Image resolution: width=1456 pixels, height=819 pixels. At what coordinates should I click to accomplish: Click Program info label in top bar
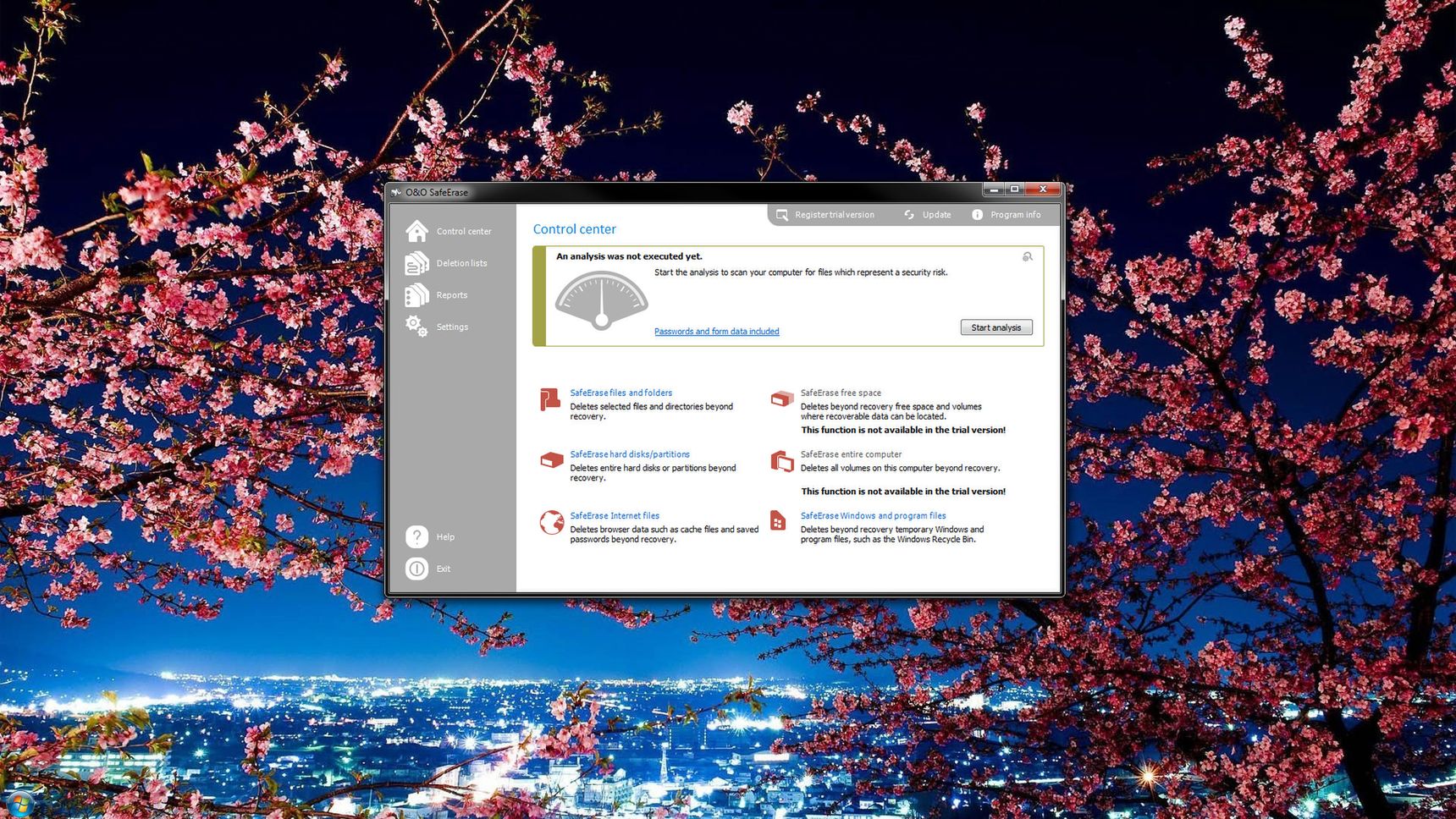(1016, 215)
